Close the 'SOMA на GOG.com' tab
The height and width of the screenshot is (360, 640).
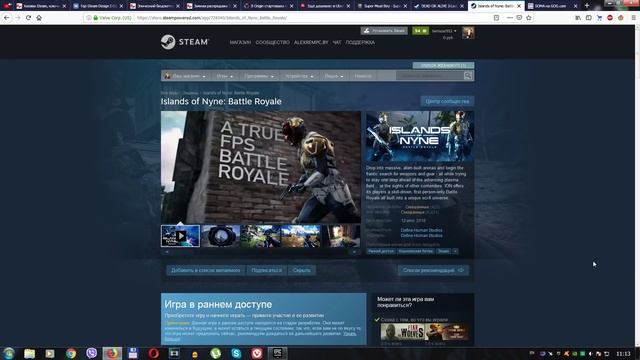click(x=575, y=6)
